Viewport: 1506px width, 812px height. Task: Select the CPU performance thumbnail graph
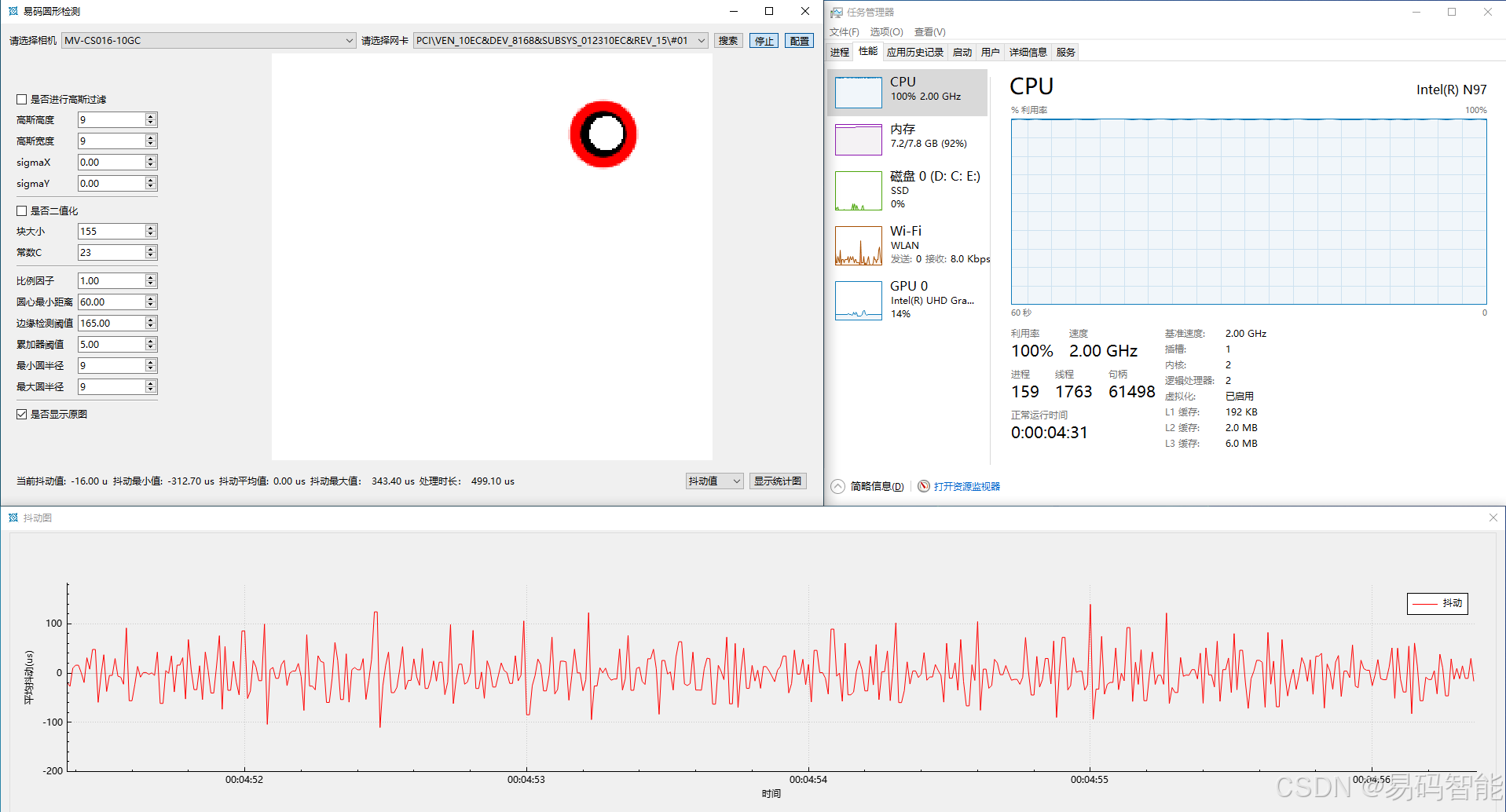pyautogui.click(x=858, y=93)
